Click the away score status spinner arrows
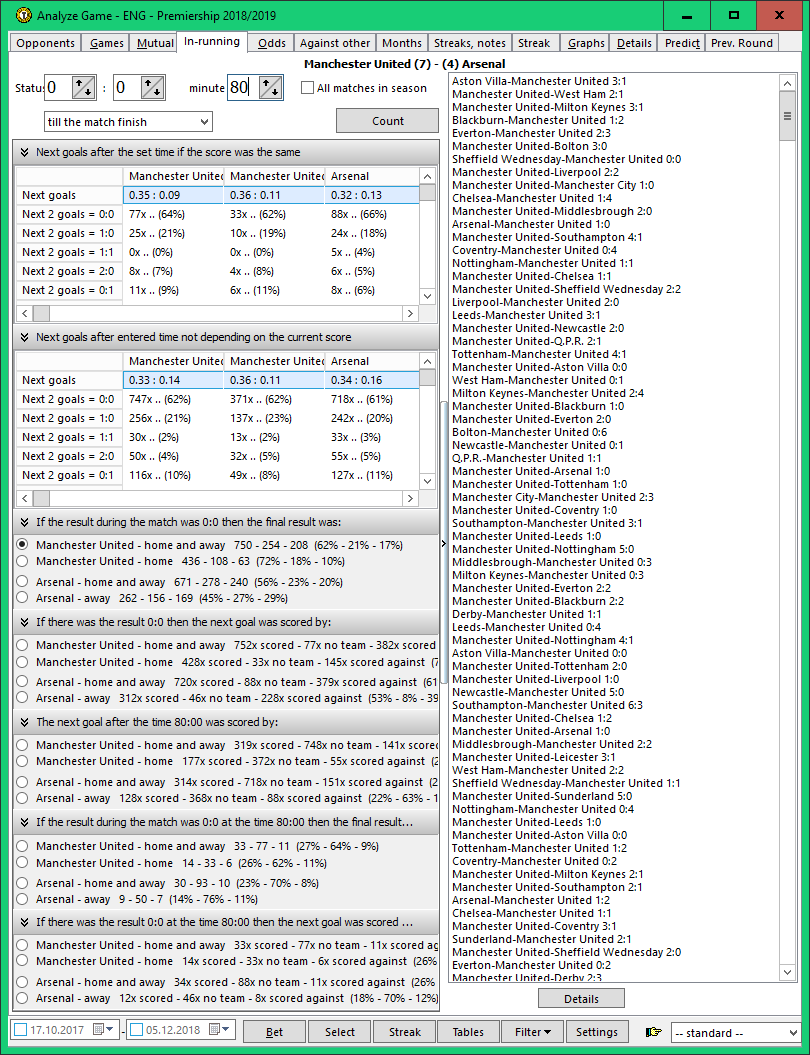The height and width of the screenshot is (1055, 810). [152, 88]
